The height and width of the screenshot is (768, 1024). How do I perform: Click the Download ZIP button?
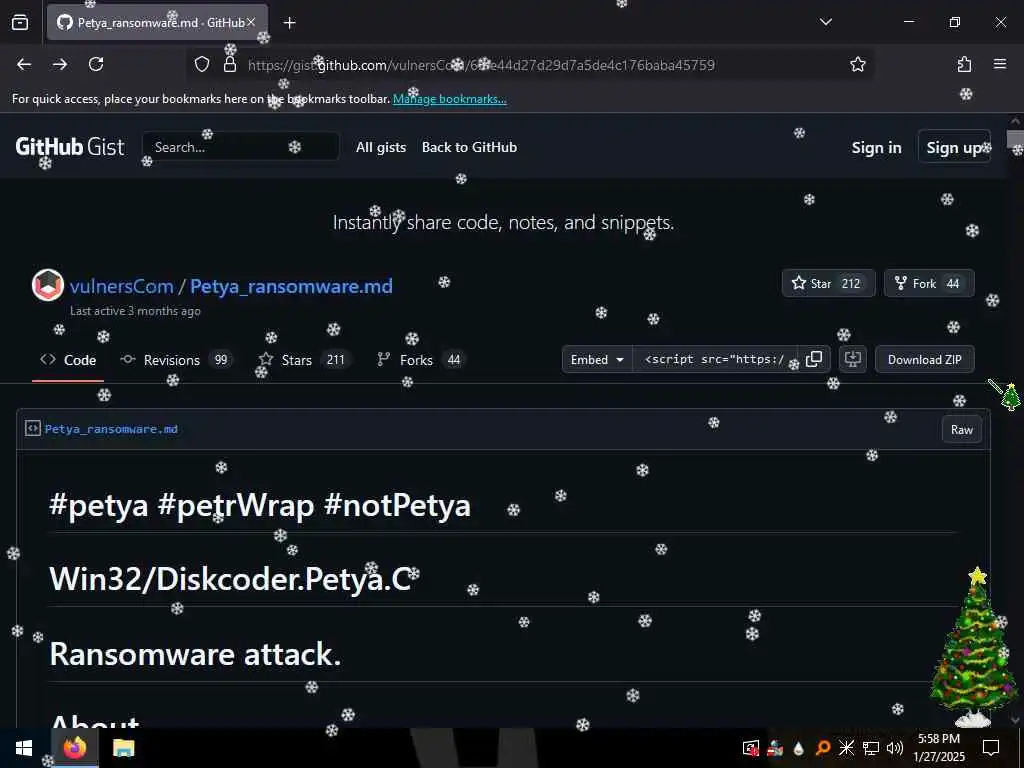925,359
